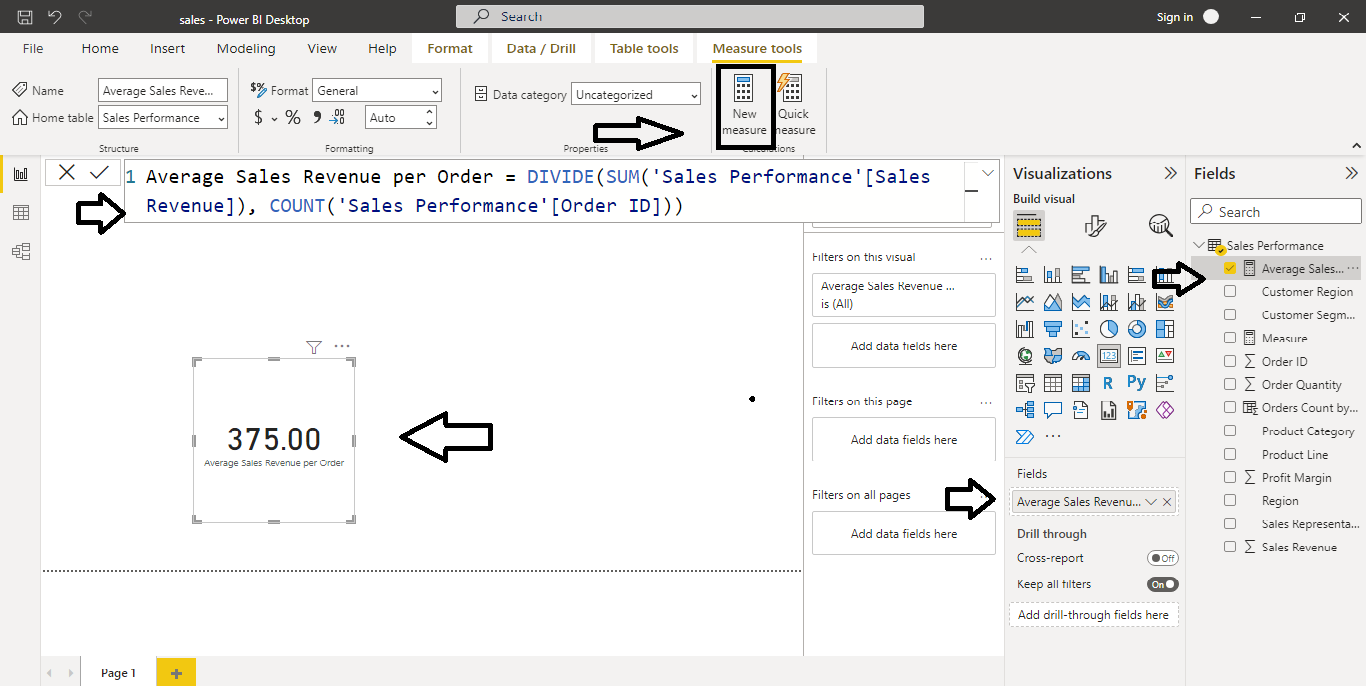Collapse the Sales Performance table tree
Viewport: 1366px width, 686px height.
1199,245
